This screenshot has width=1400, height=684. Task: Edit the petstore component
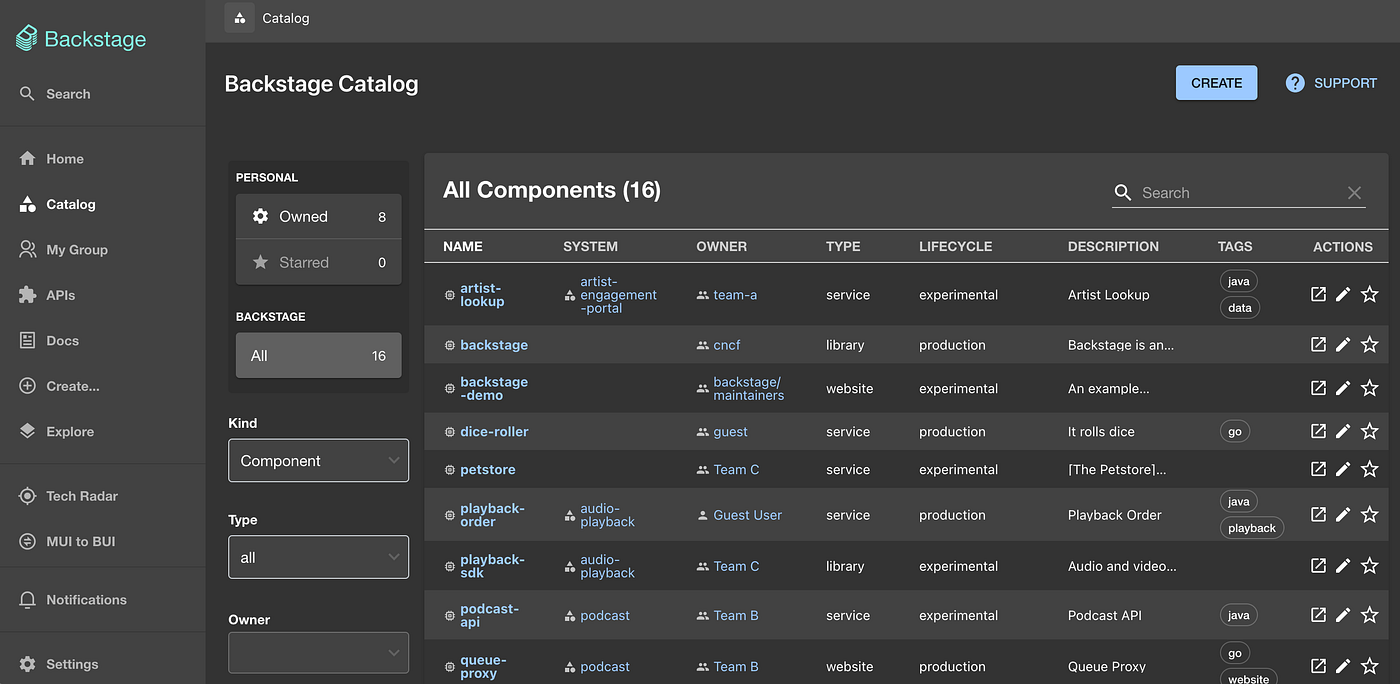(1343, 469)
